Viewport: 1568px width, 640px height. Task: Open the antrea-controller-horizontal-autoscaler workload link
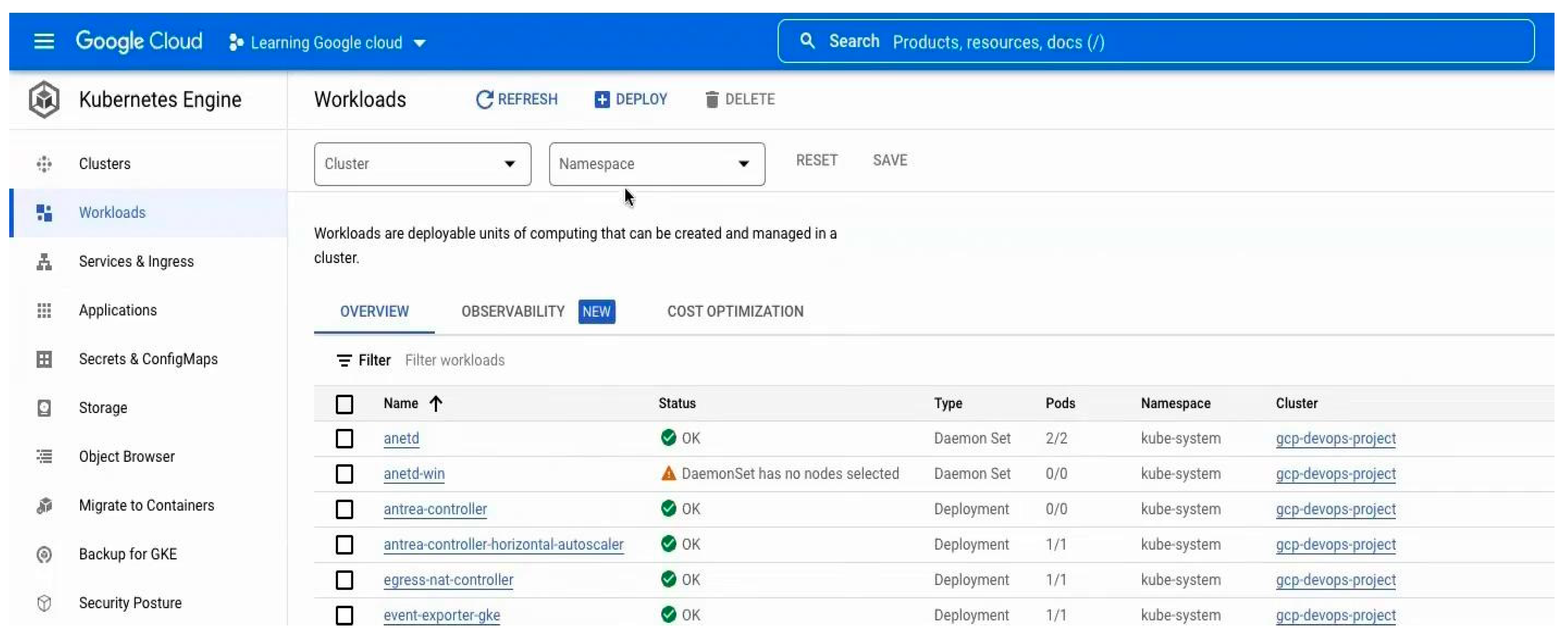point(504,544)
